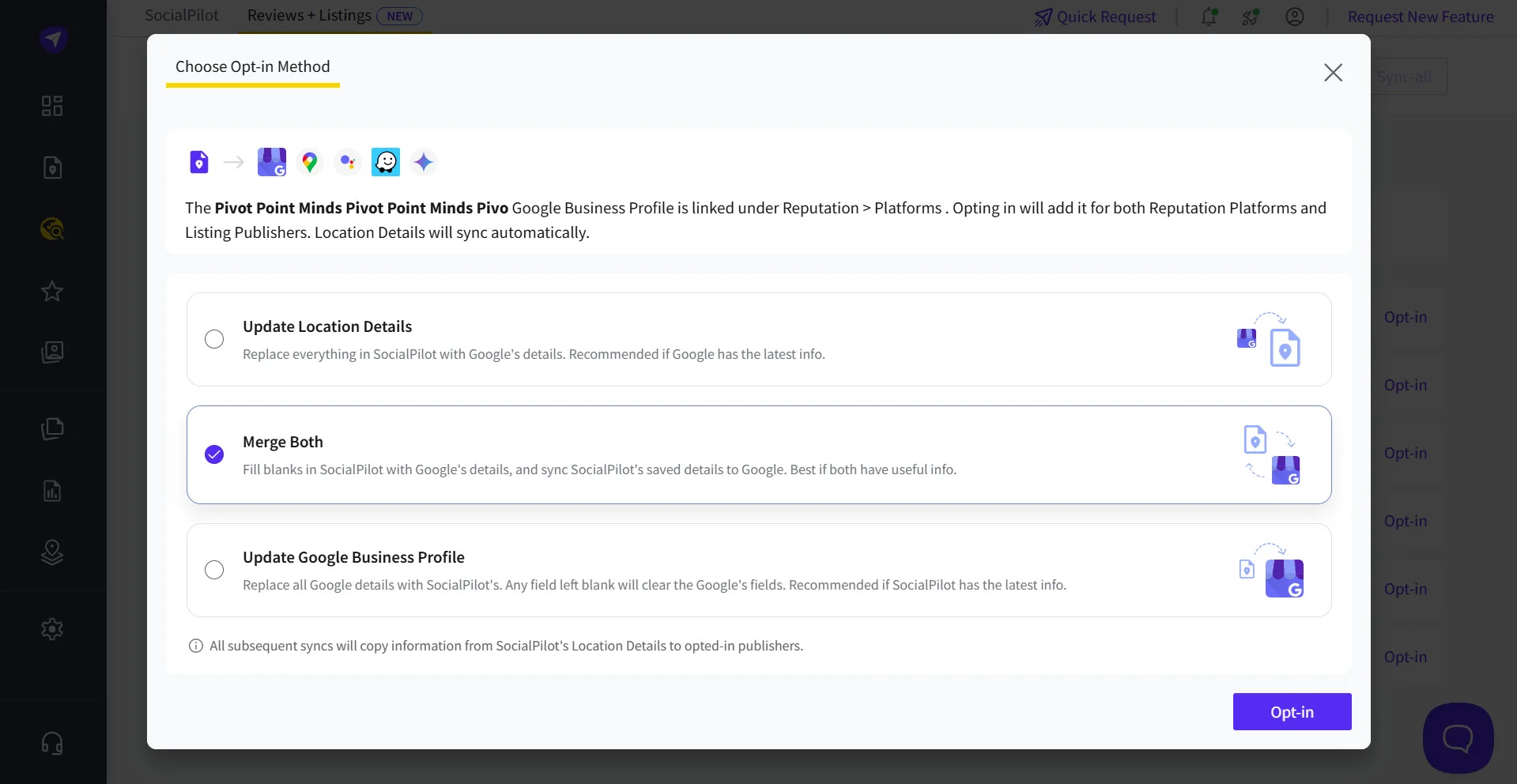Select the Merge Both radio option
Viewport: 1517px width, 784px height.
(214, 454)
